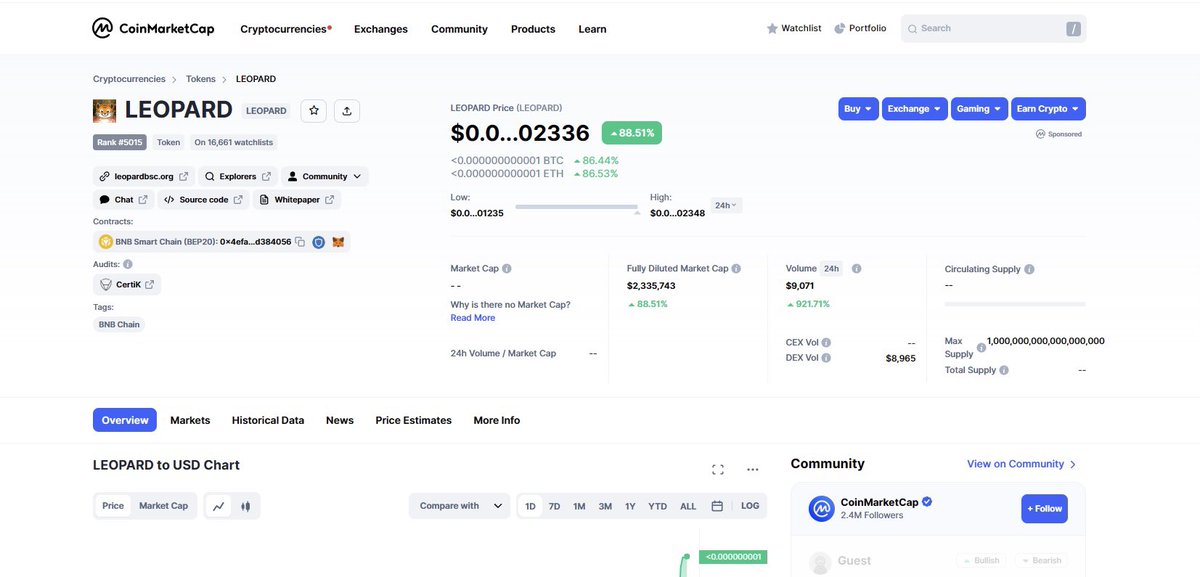1200x577 pixels.
Task: Click the Fully Diluted Market Cap info icon
Action: click(x=736, y=269)
